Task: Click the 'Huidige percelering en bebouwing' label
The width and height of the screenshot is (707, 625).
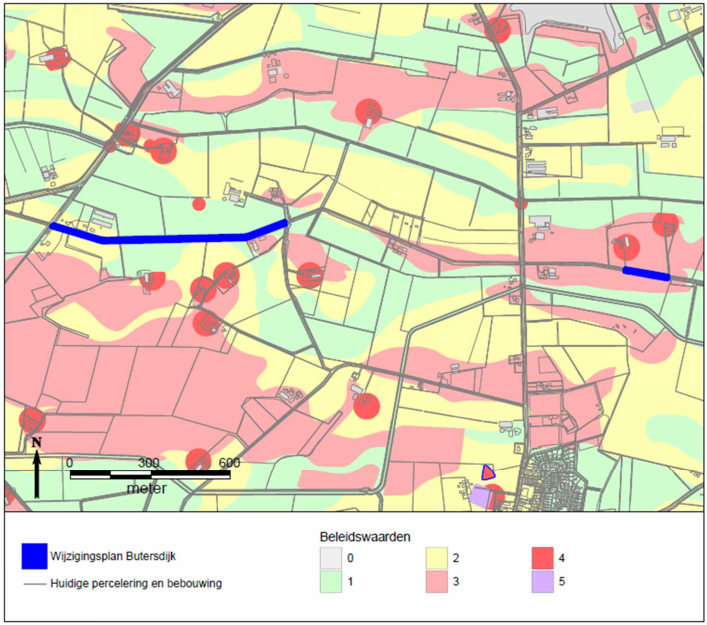Action: pos(136,584)
